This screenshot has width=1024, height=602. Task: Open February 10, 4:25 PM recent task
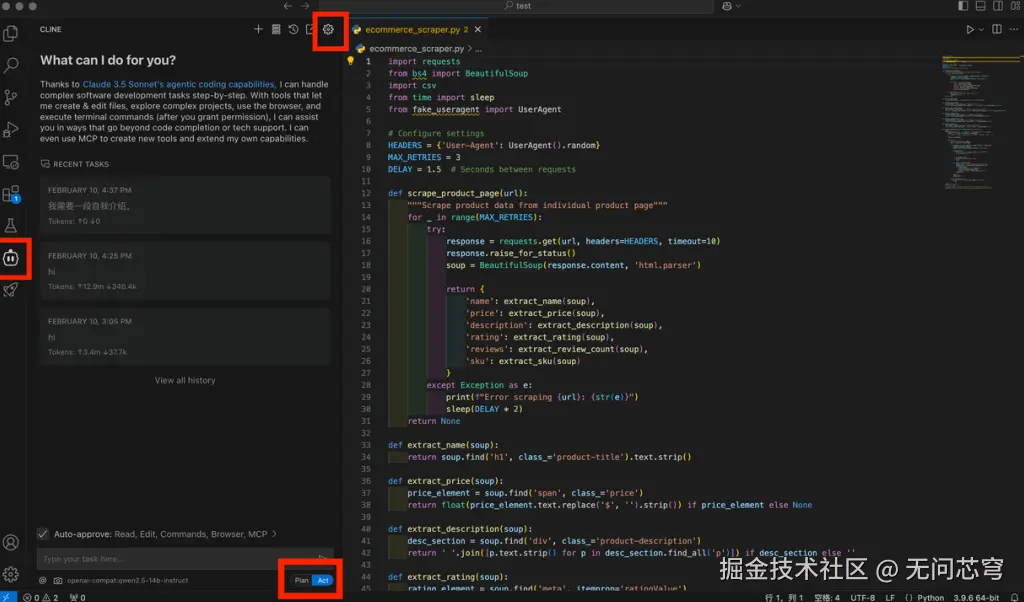[x=185, y=271]
